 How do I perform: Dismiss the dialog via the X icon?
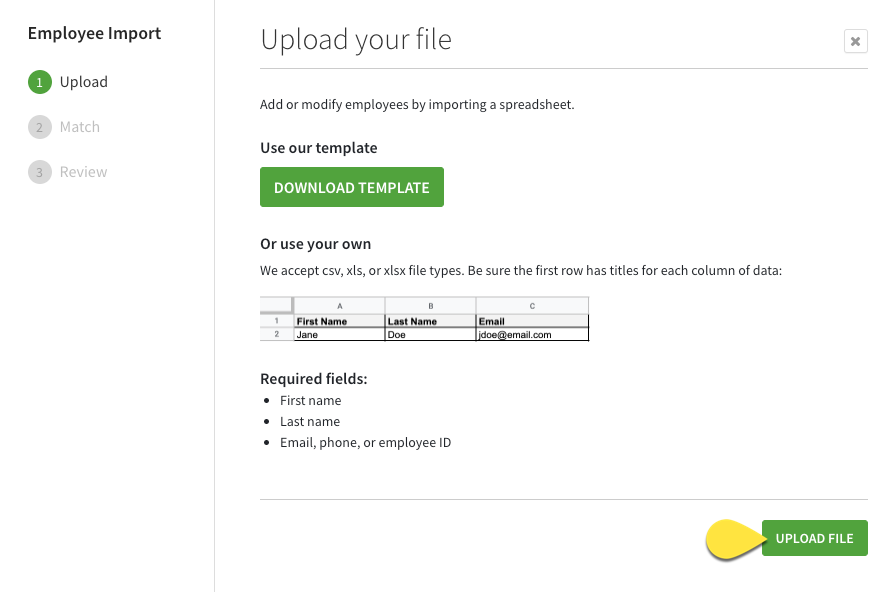click(855, 41)
